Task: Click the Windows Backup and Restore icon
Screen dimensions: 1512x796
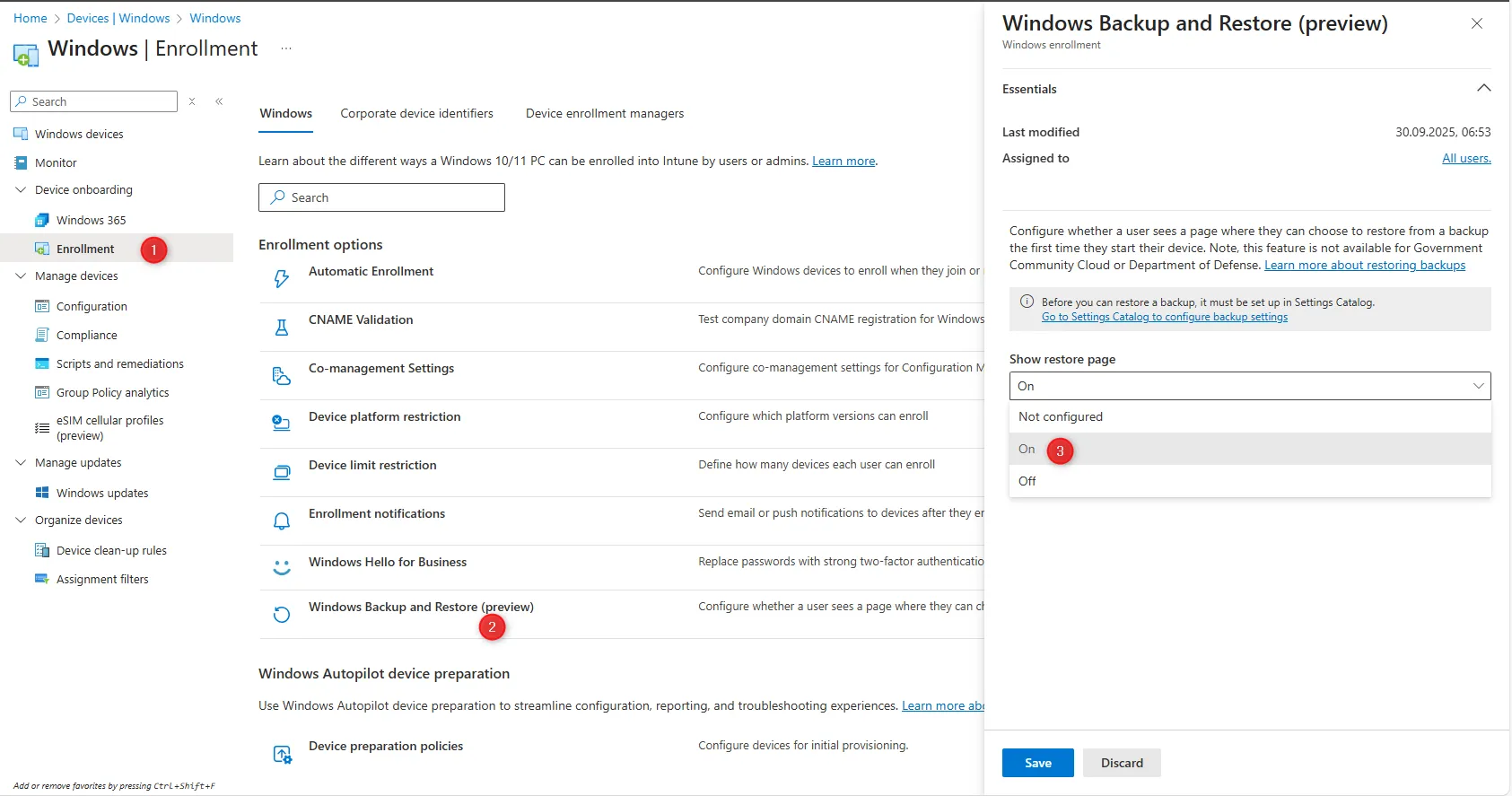Action: coord(282,615)
